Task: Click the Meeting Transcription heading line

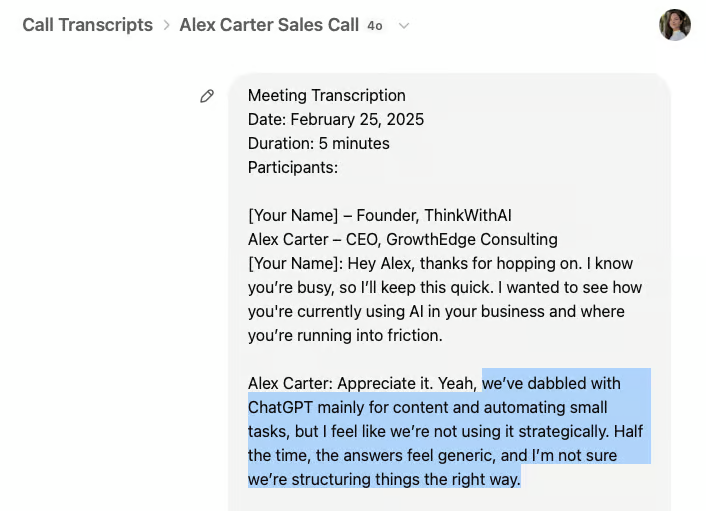Action: [x=327, y=95]
